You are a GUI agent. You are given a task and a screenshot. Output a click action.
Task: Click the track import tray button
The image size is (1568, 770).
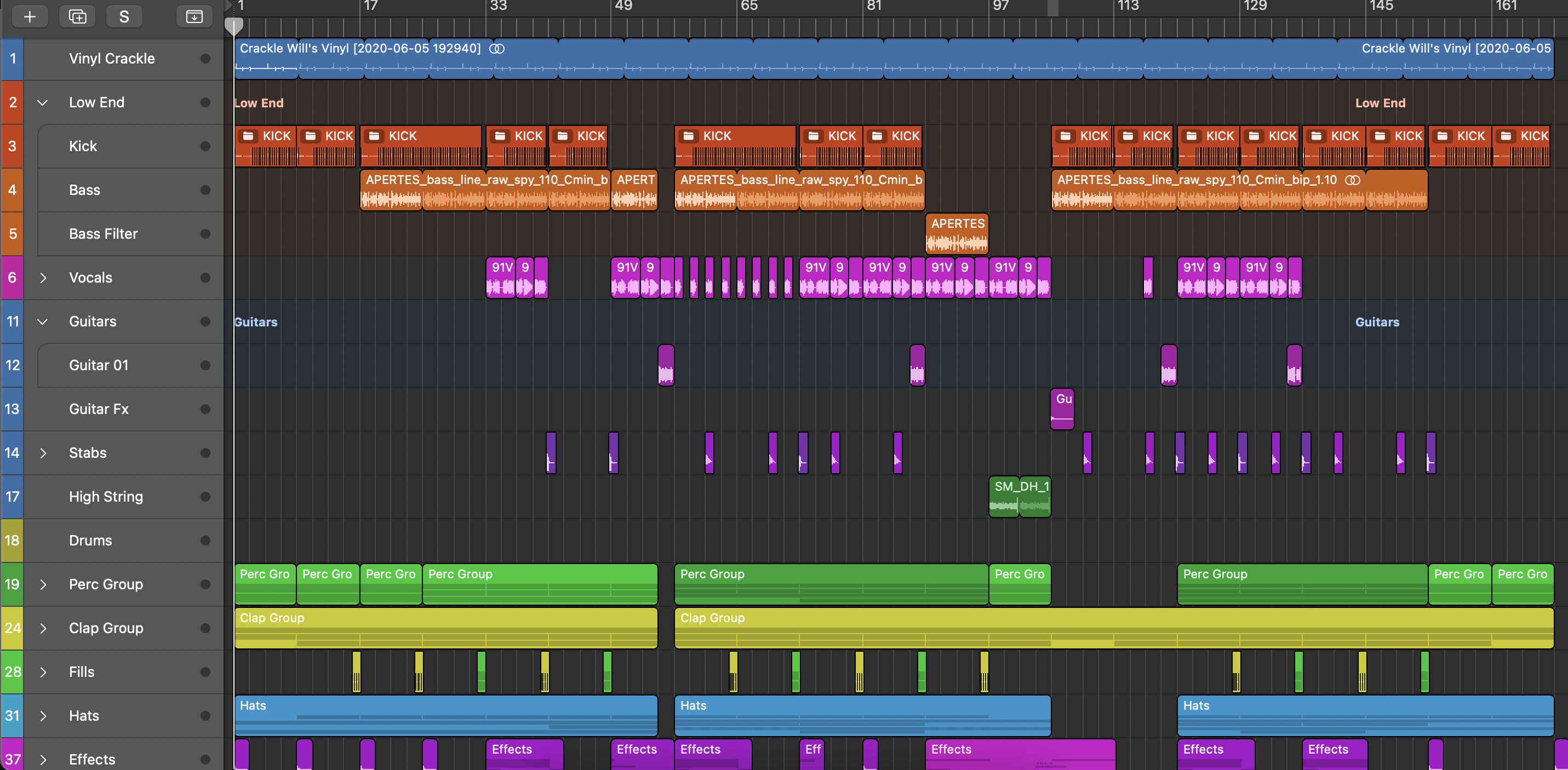pyautogui.click(x=194, y=16)
